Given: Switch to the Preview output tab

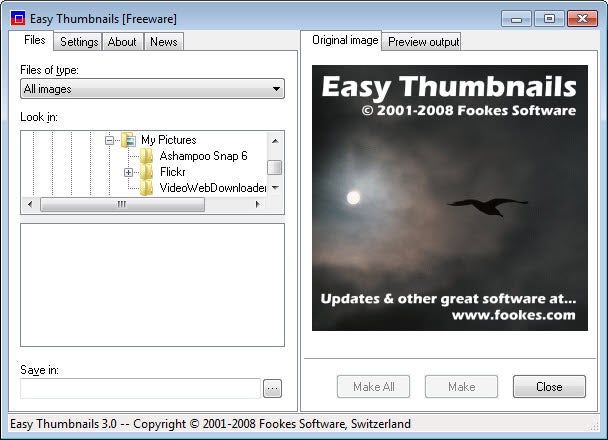Looking at the screenshot, I should click(423, 42).
